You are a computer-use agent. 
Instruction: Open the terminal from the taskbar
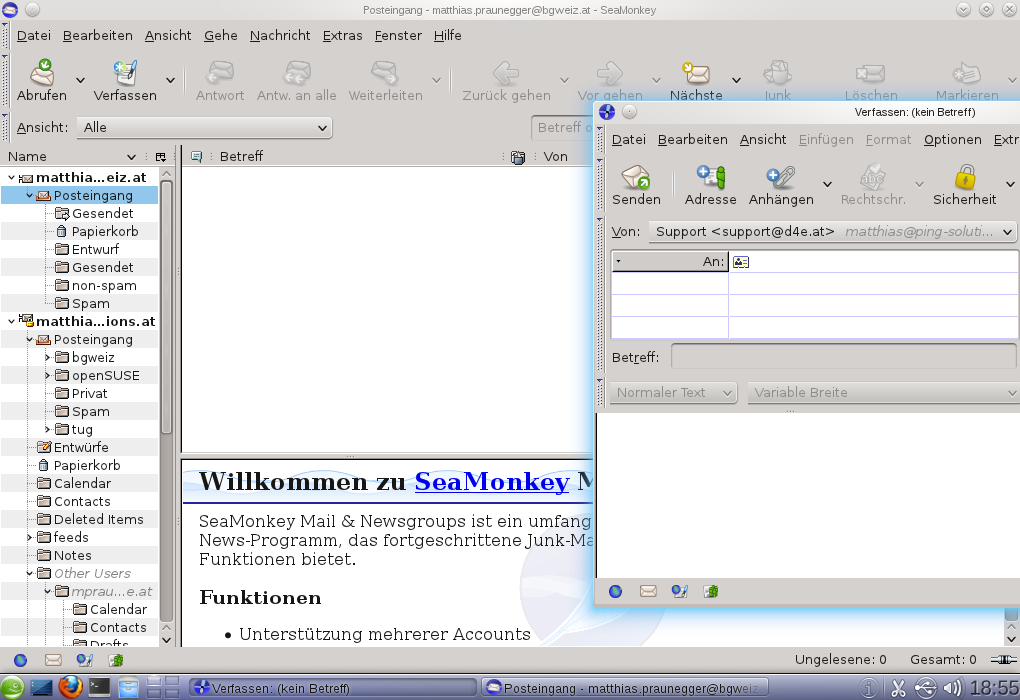(100, 687)
